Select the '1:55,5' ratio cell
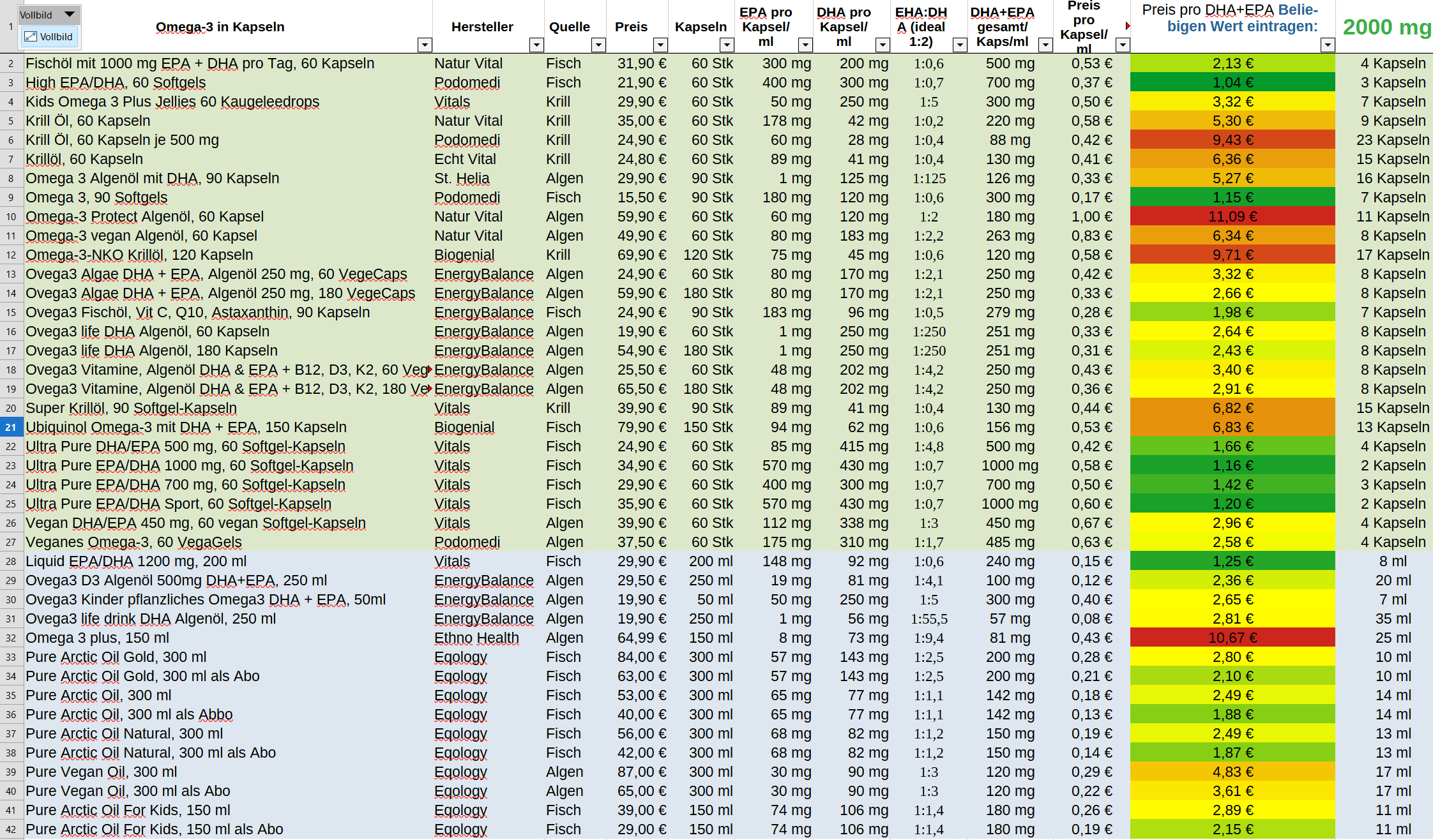 click(x=929, y=619)
